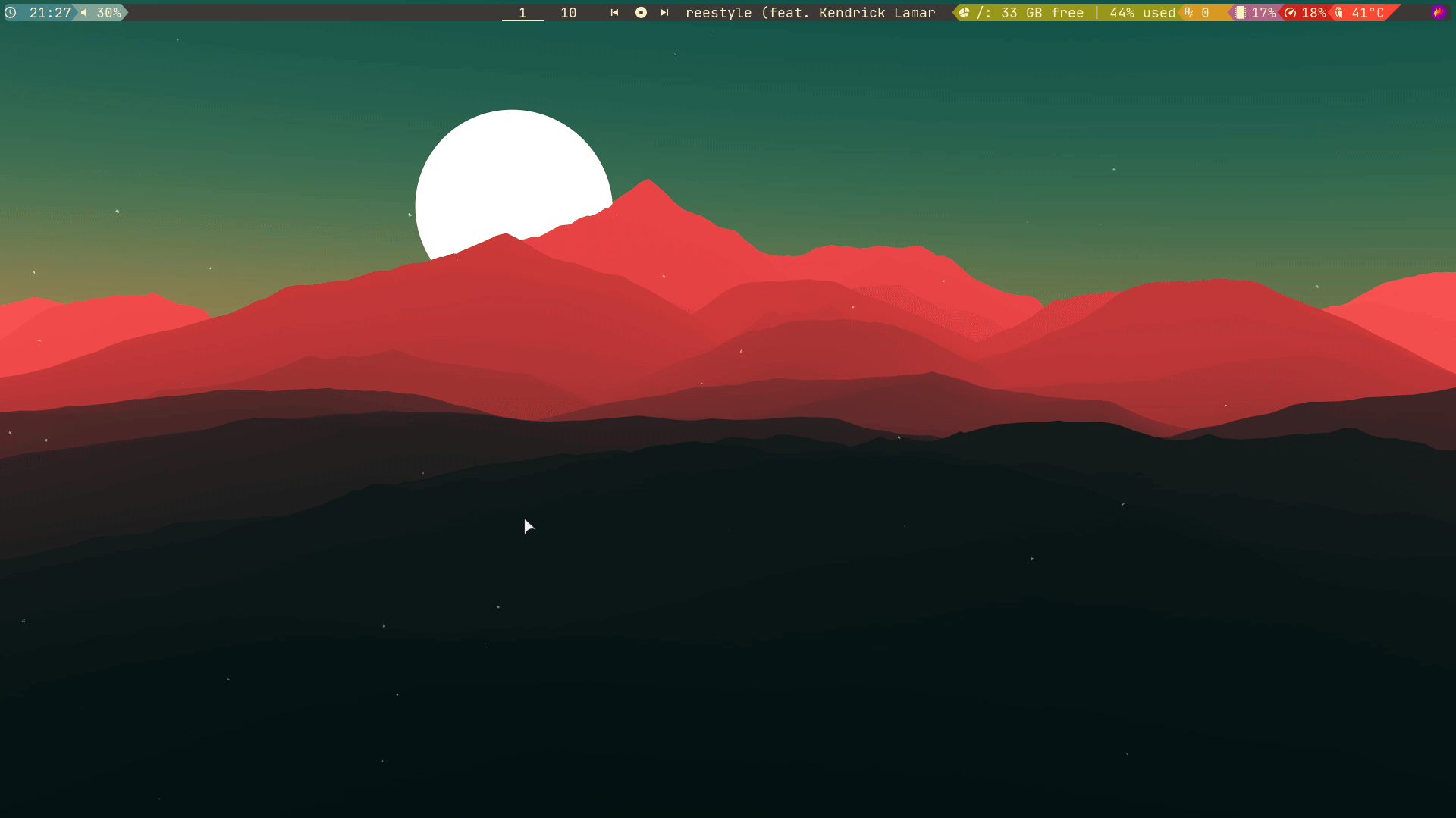Mute audio via the speaker icon

[84, 13]
